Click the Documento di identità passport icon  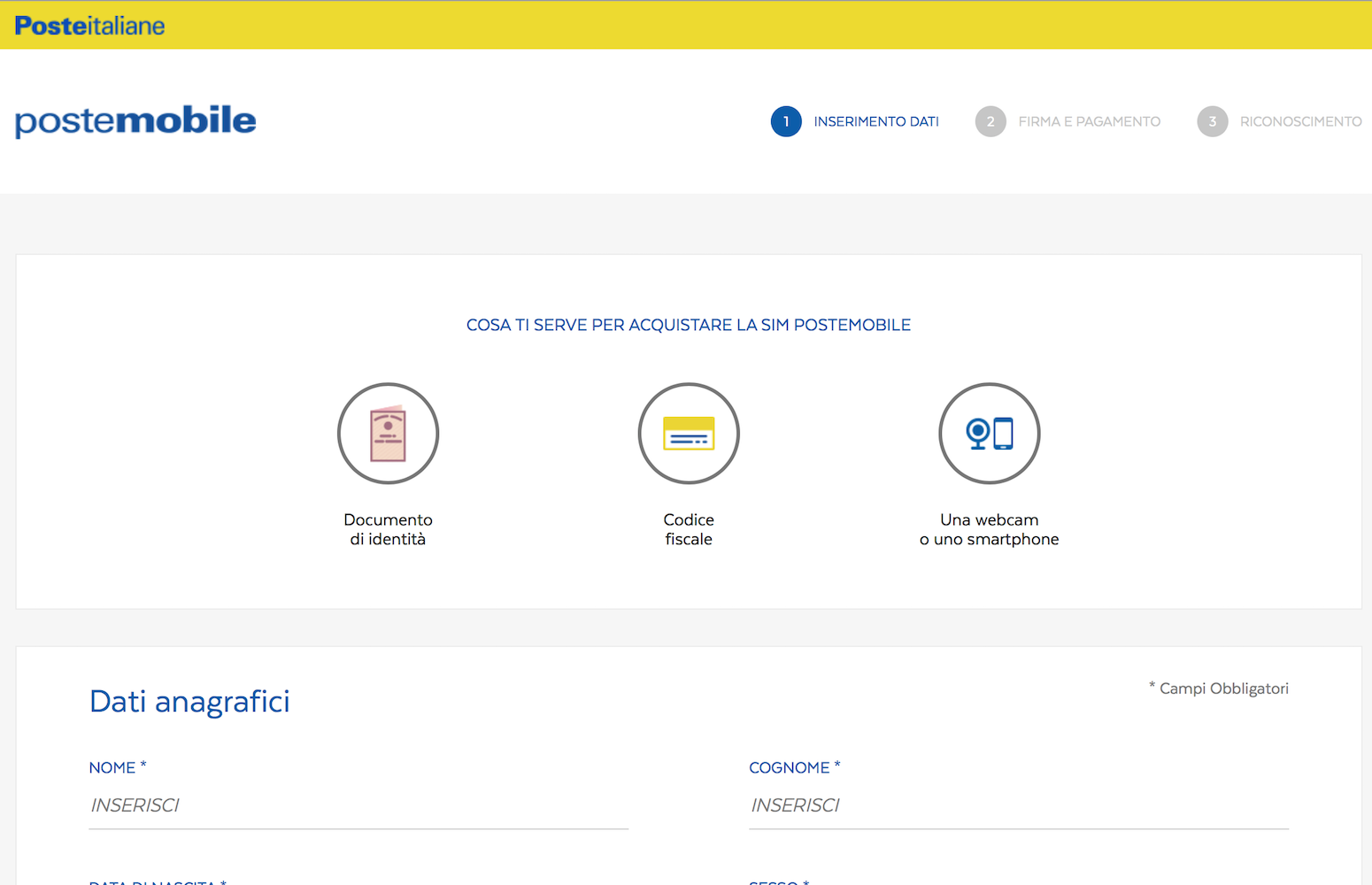pos(388,434)
